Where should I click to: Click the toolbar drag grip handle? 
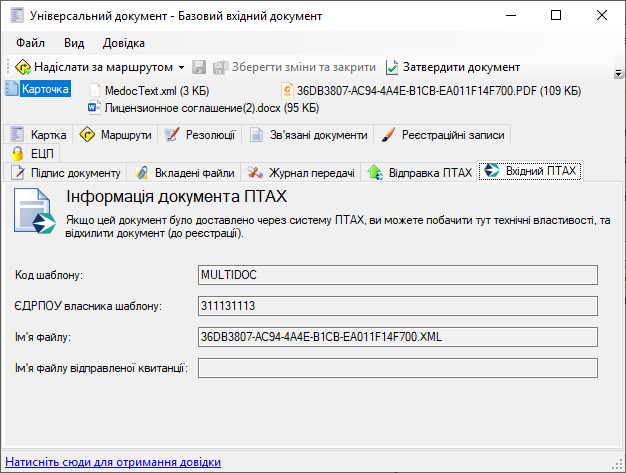pyautogui.click(x=8, y=67)
